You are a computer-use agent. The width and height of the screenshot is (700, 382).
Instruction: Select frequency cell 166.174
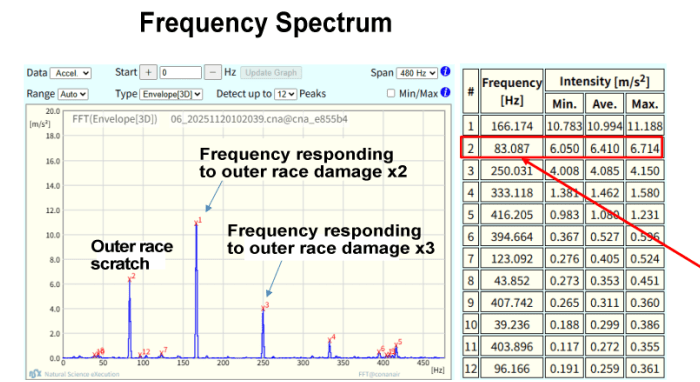tap(512, 126)
